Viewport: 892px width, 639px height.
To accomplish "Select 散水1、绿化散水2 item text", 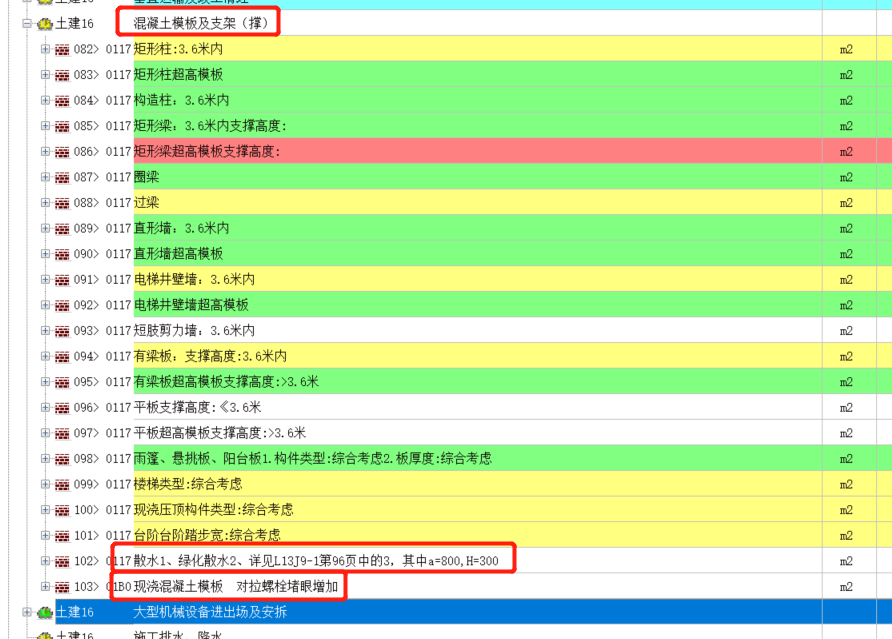I will click(x=316, y=561).
